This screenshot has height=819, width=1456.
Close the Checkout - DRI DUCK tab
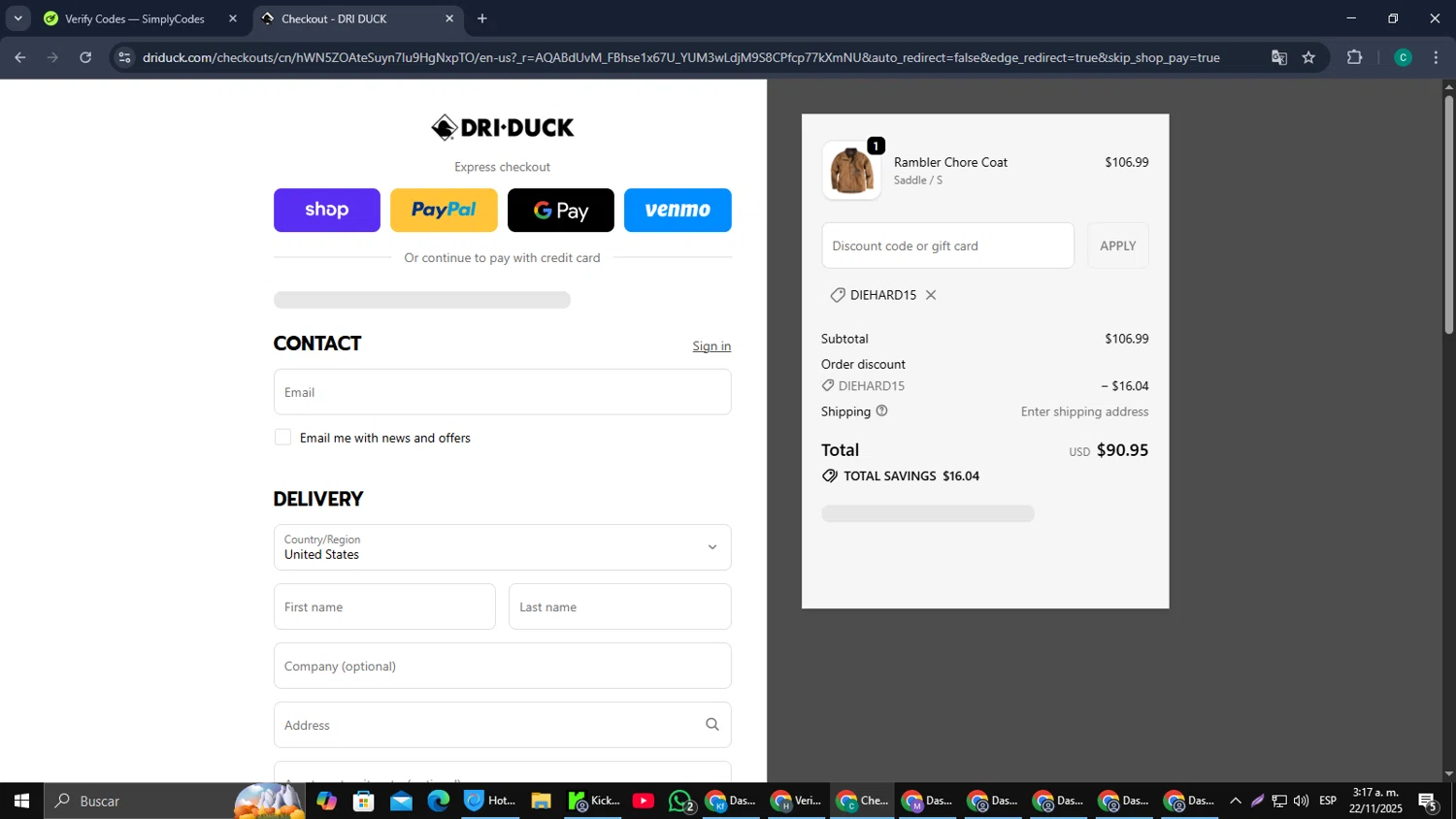(x=449, y=18)
